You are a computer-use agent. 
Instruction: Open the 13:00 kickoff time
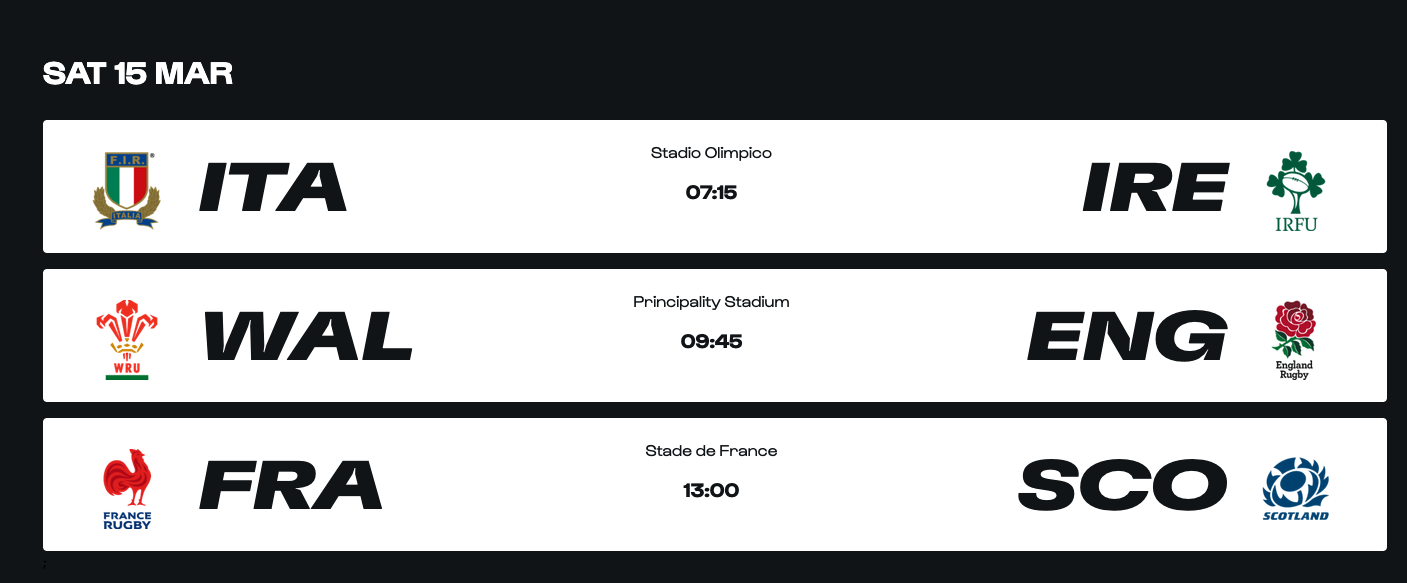click(711, 490)
